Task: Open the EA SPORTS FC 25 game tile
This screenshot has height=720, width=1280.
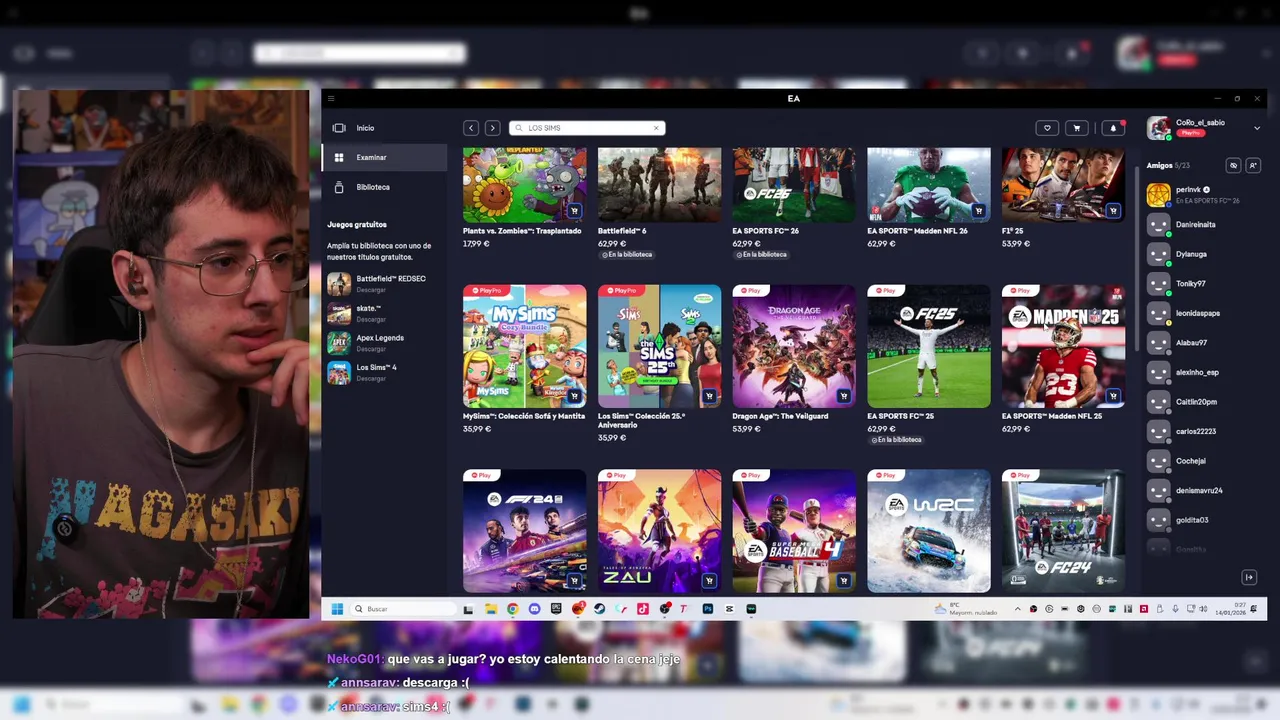Action: click(929, 346)
